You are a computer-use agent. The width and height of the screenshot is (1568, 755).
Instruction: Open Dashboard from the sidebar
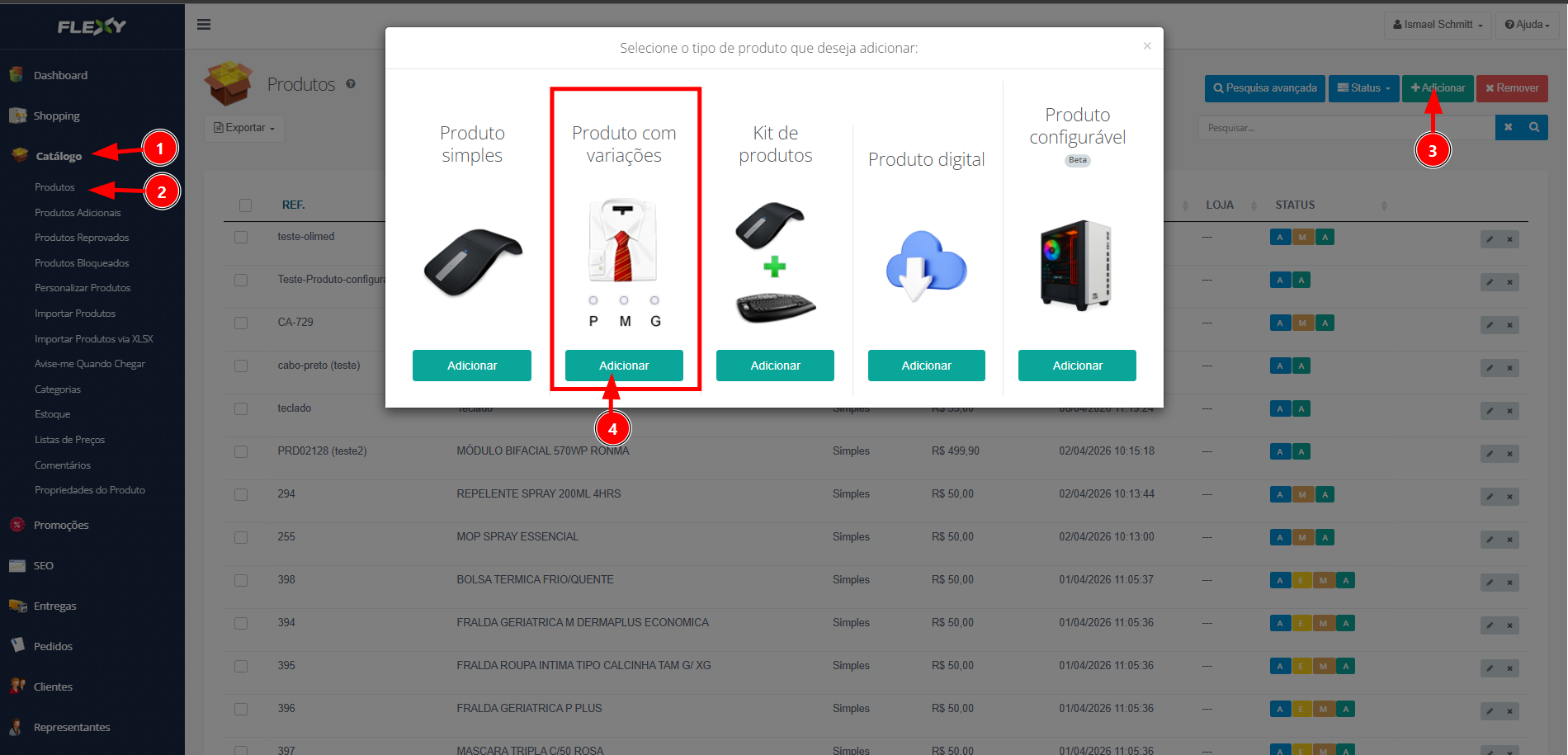click(x=60, y=75)
